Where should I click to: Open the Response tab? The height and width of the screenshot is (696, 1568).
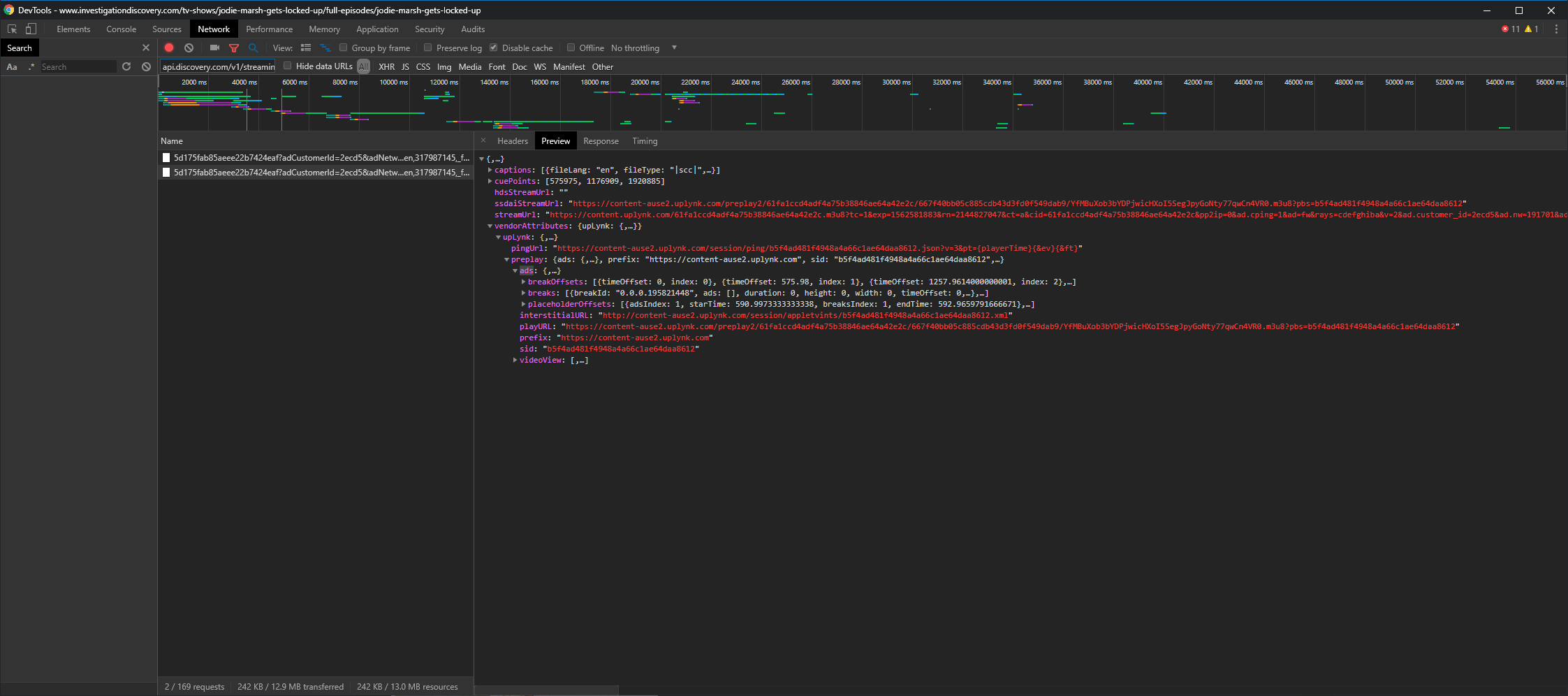pos(601,140)
